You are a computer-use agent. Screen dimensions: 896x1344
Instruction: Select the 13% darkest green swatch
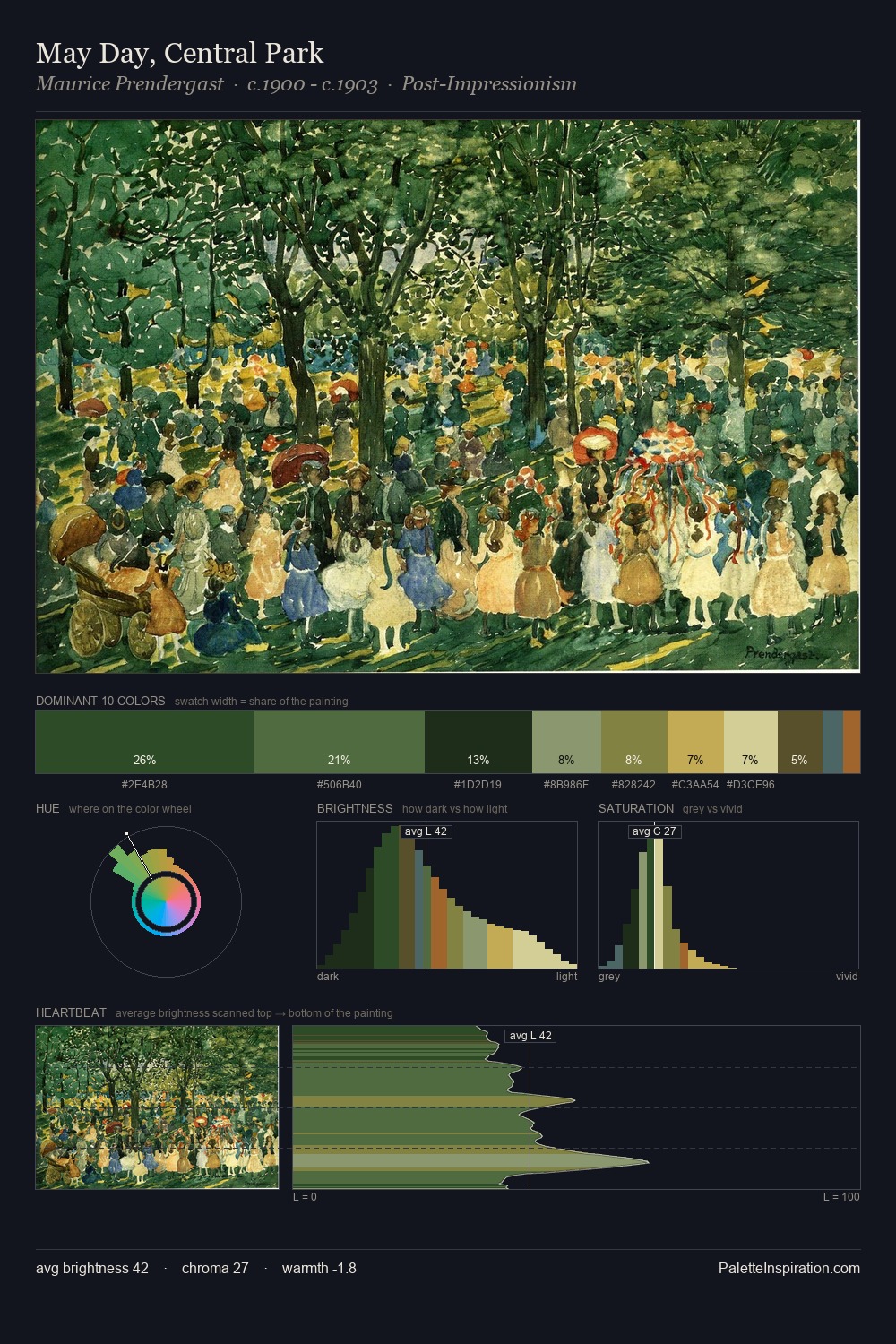tap(478, 742)
